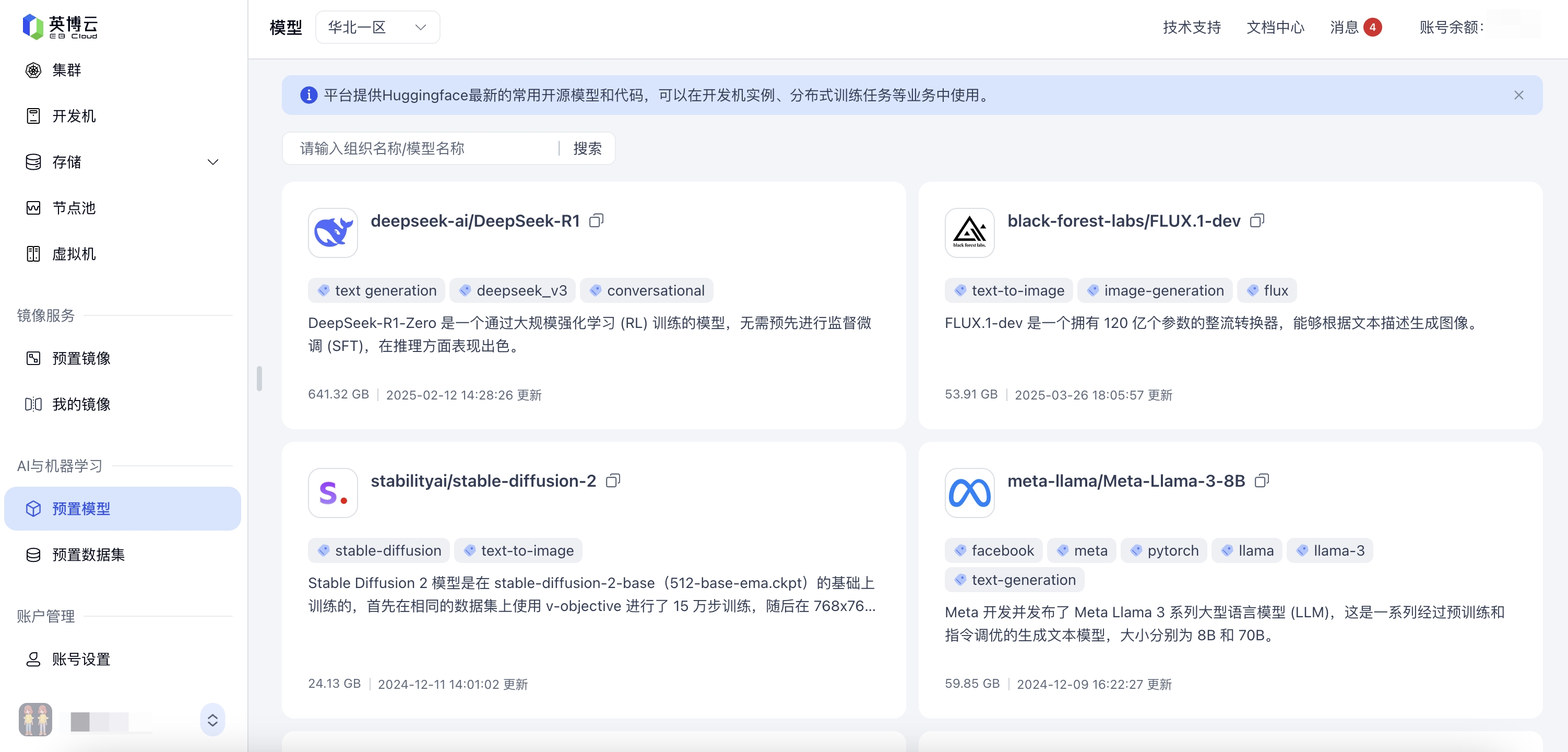This screenshot has width=1568, height=752.
Task: Click the Black Forest Labs logo
Action: [x=969, y=232]
